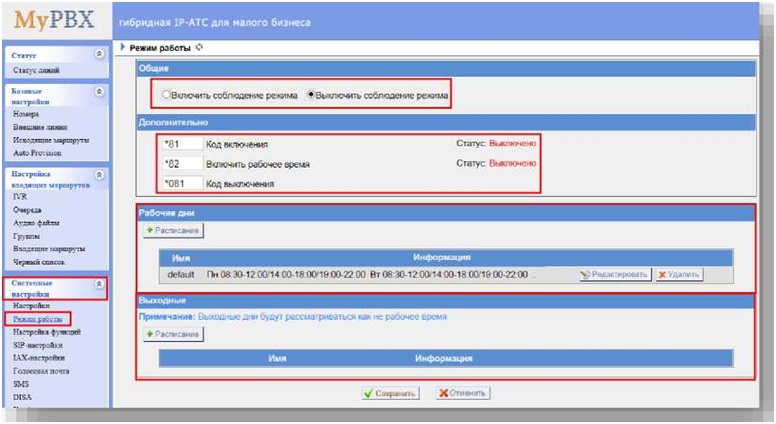Click the Код выключения input field
This screenshot has height=424, width=776.
tap(183, 183)
